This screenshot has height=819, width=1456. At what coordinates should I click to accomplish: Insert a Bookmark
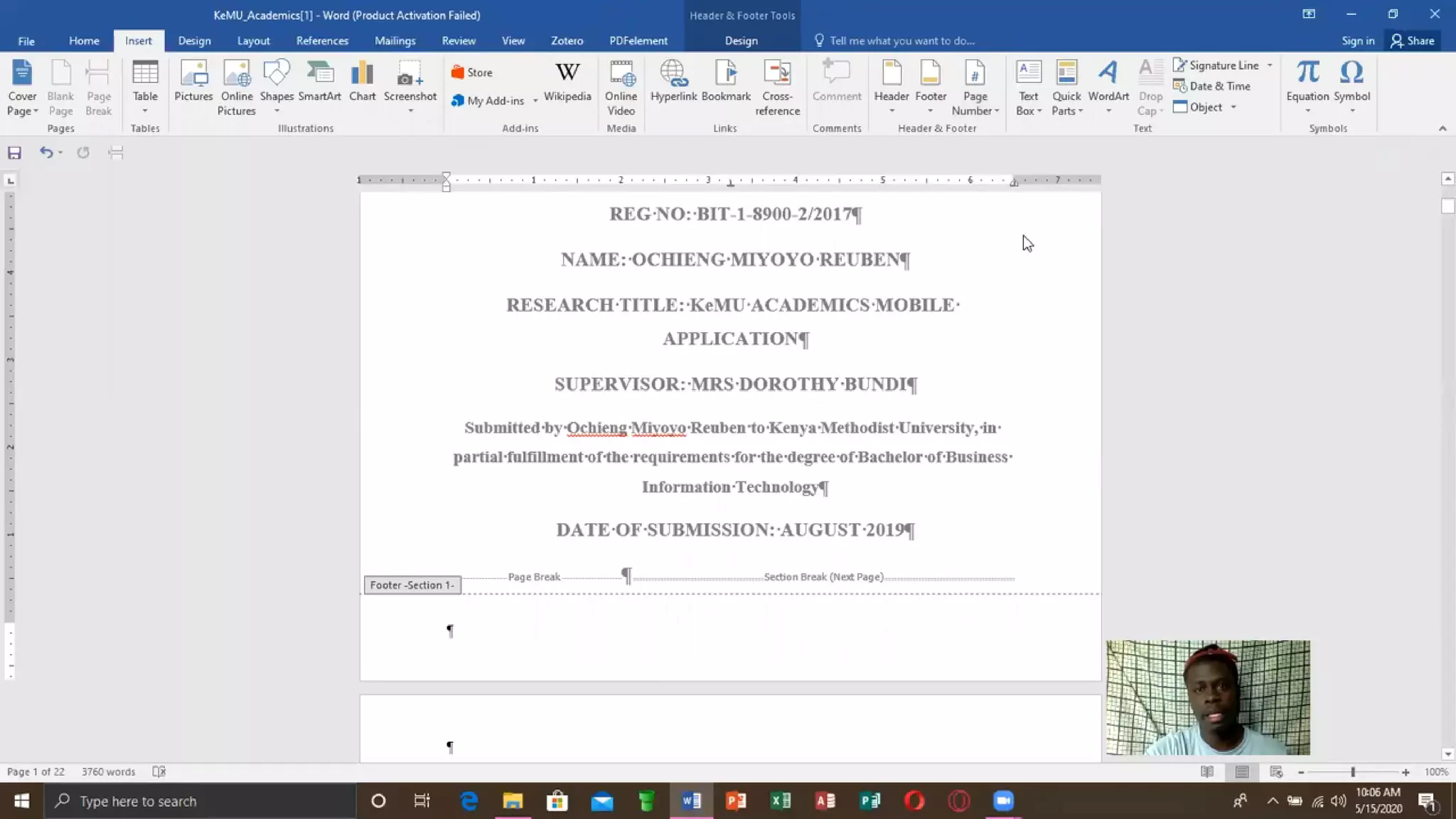pyautogui.click(x=726, y=81)
